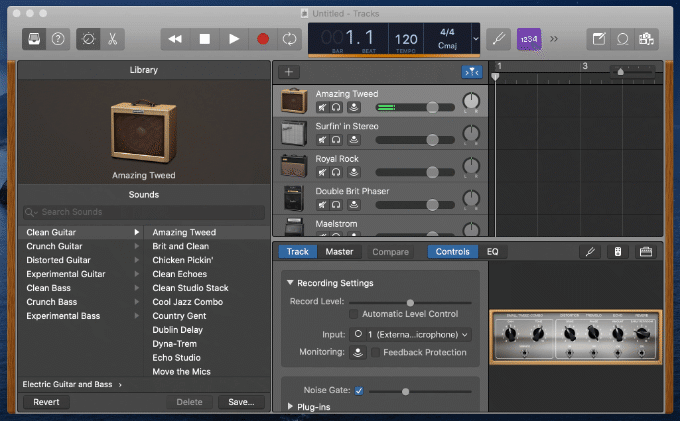Open Quick Help question mark button
This screenshot has width=680, height=421.
point(58,39)
